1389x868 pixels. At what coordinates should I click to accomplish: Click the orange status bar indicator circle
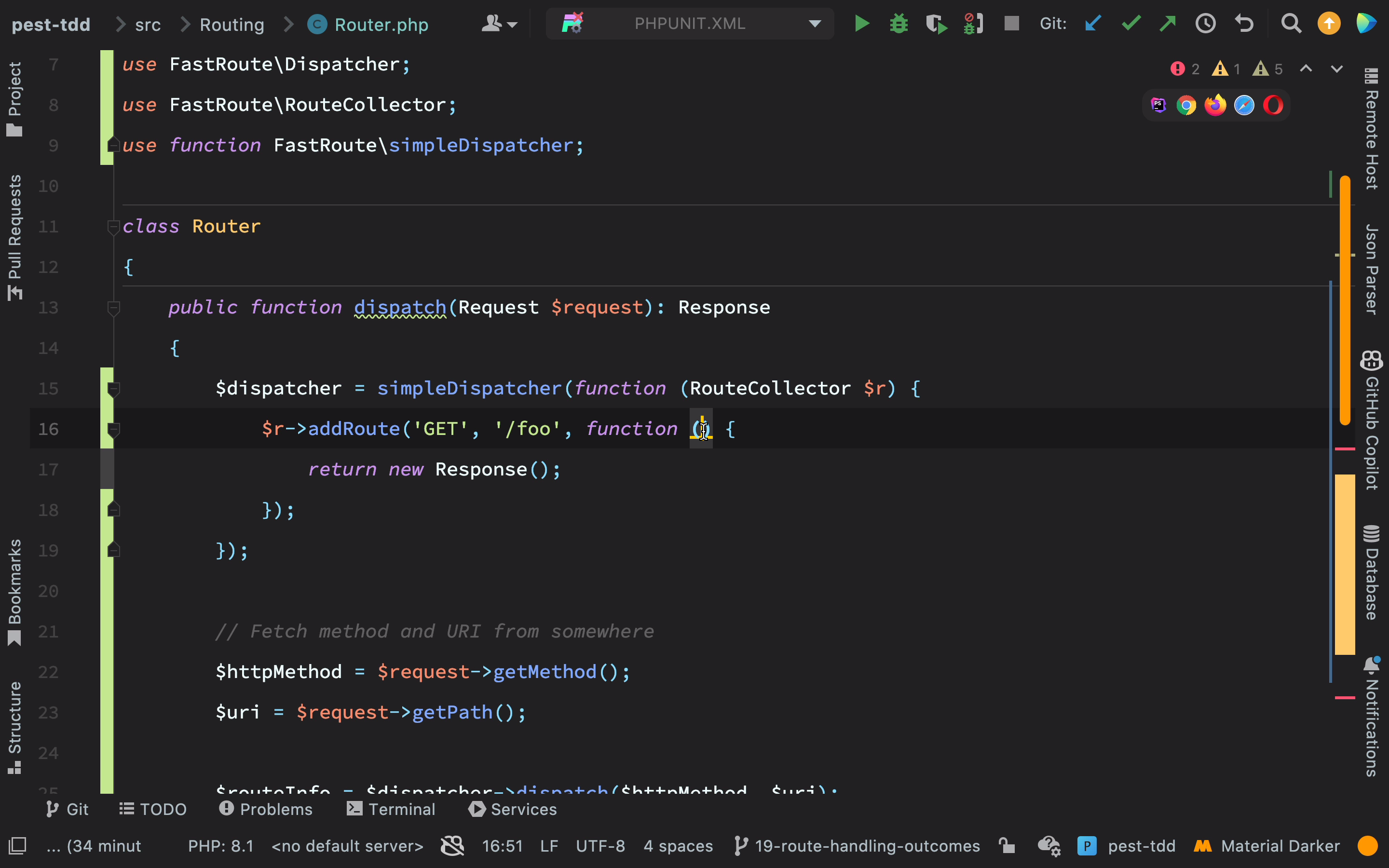[1368, 846]
